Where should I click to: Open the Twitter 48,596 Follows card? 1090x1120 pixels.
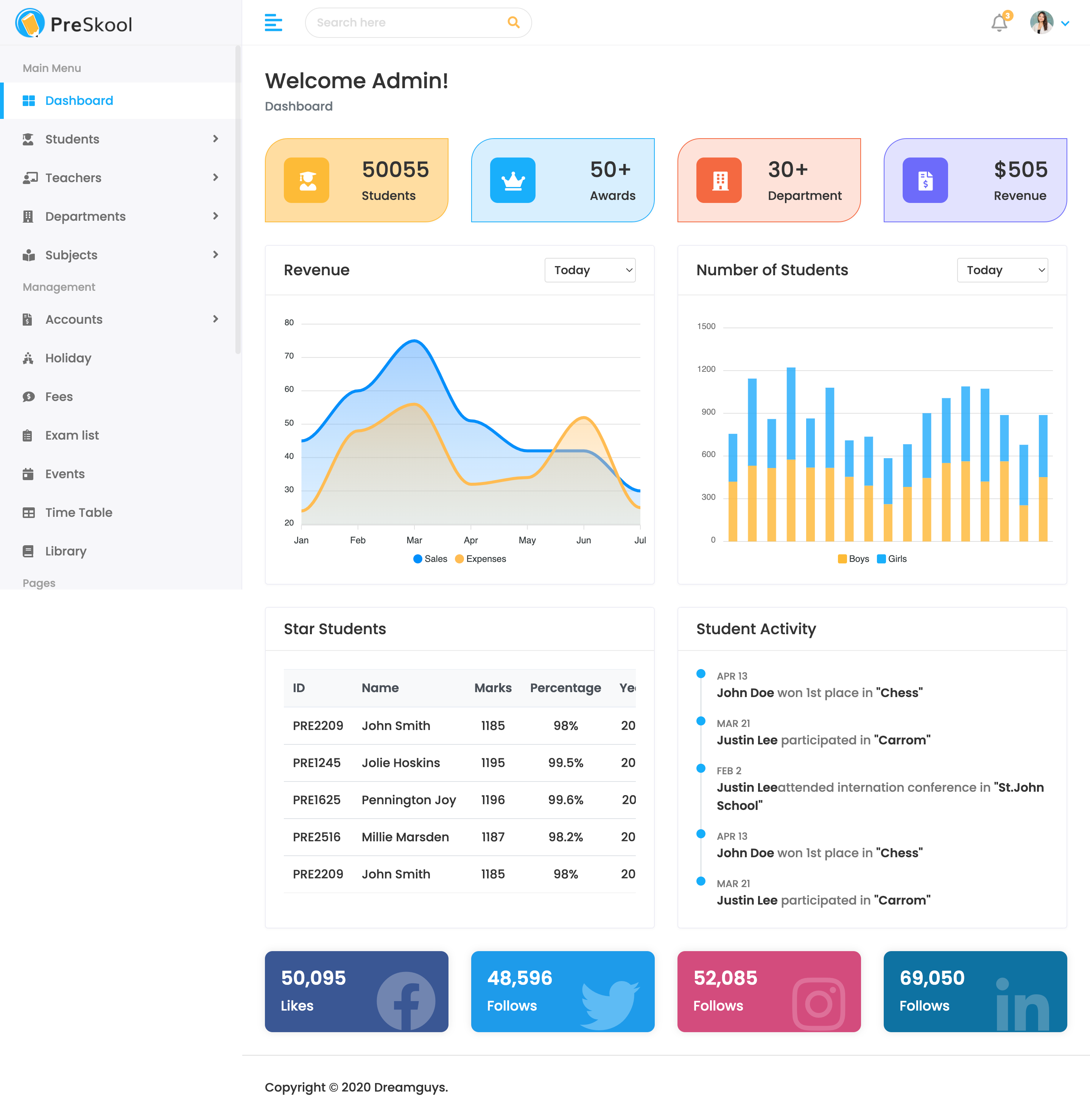pyautogui.click(x=562, y=991)
